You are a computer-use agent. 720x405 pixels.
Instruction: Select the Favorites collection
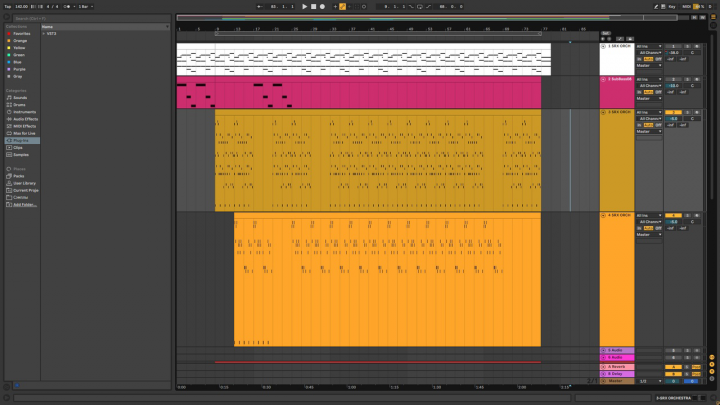click(x=22, y=34)
